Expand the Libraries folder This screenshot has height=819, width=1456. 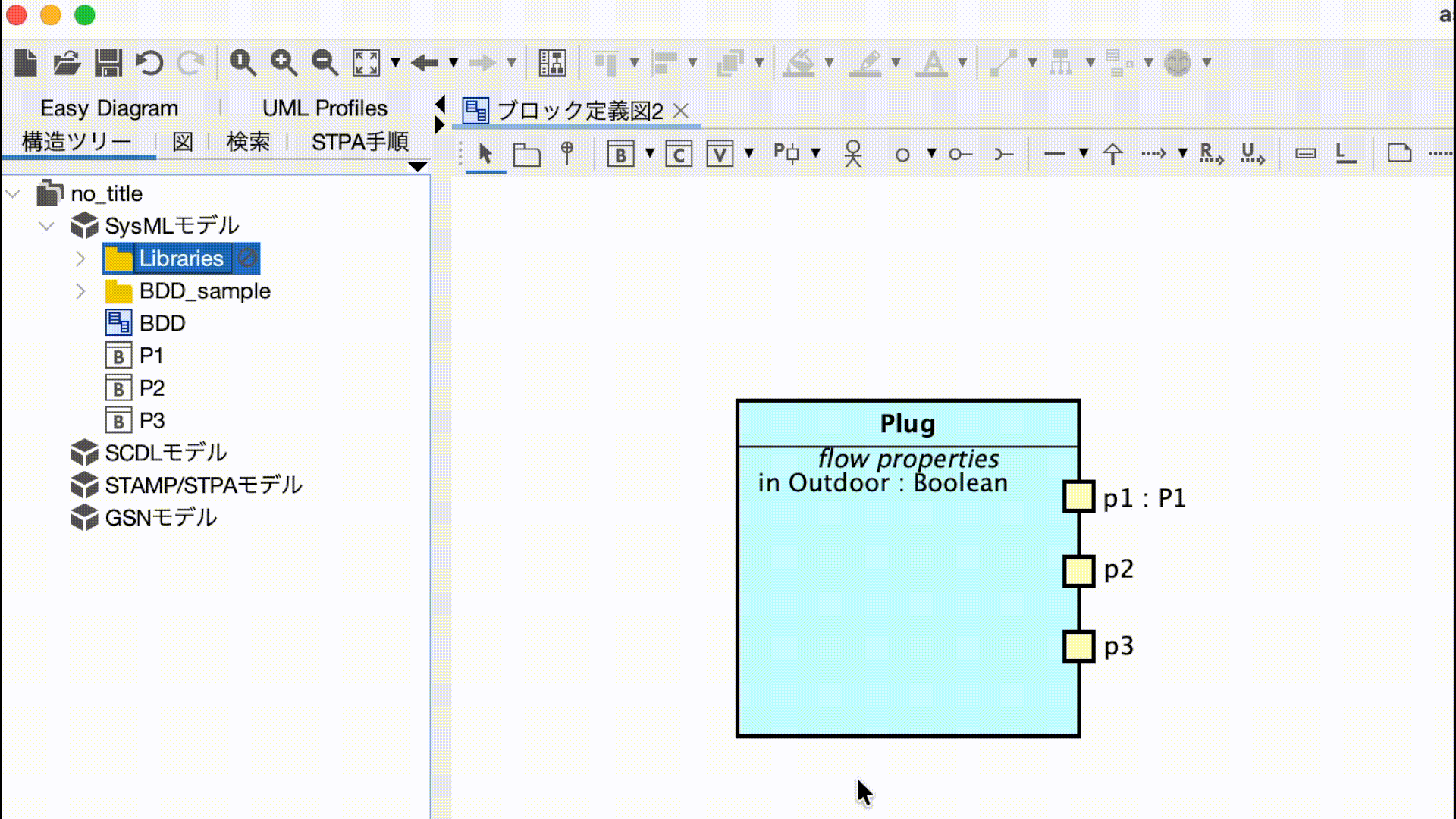click(80, 259)
